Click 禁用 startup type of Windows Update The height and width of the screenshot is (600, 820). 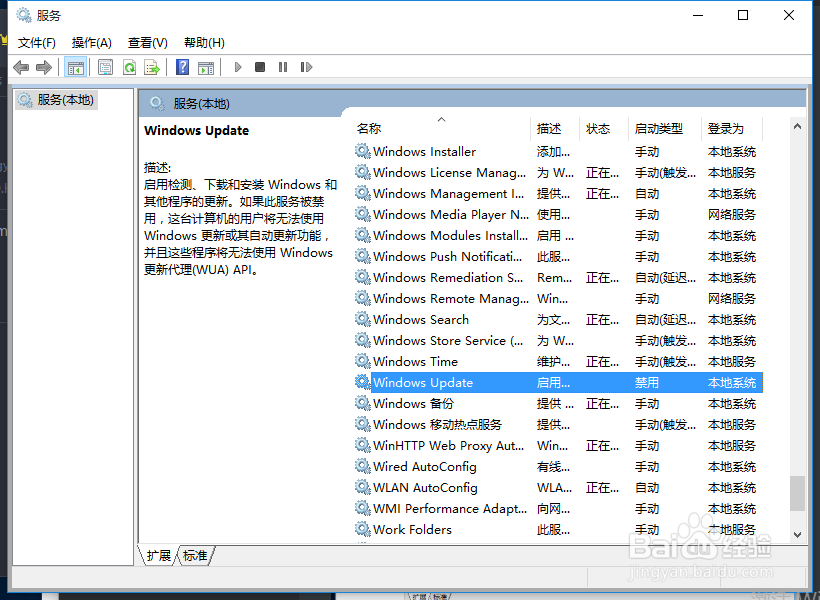(x=647, y=382)
